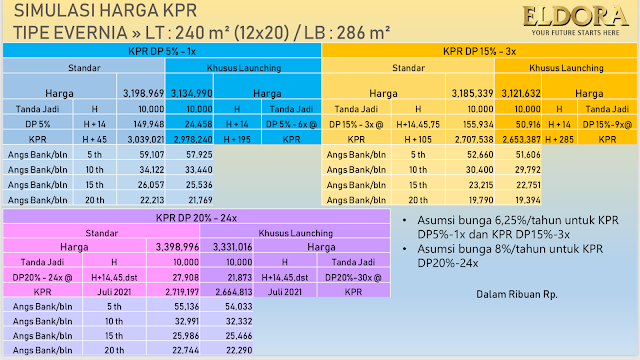Click the 'DP 5% - 6x @' label
Viewport: 640px width, 360px height.
[291, 124]
